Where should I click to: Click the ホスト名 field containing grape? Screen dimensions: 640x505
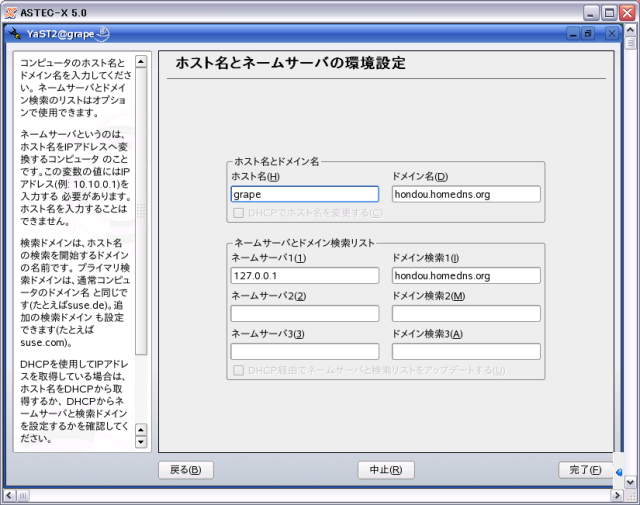pos(304,194)
